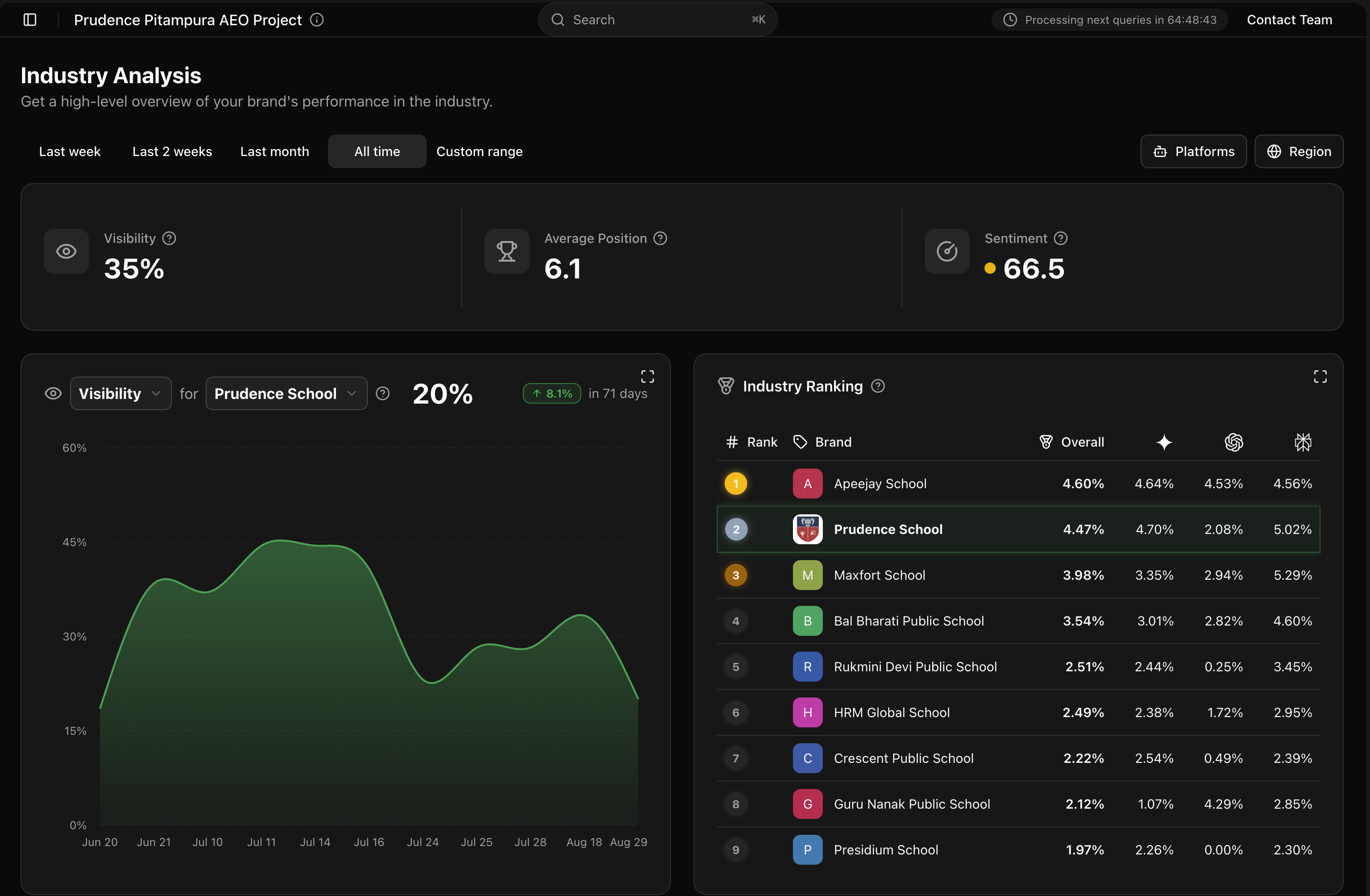Open the Prudence School brand dropdown

pyautogui.click(x=286, y=394)
